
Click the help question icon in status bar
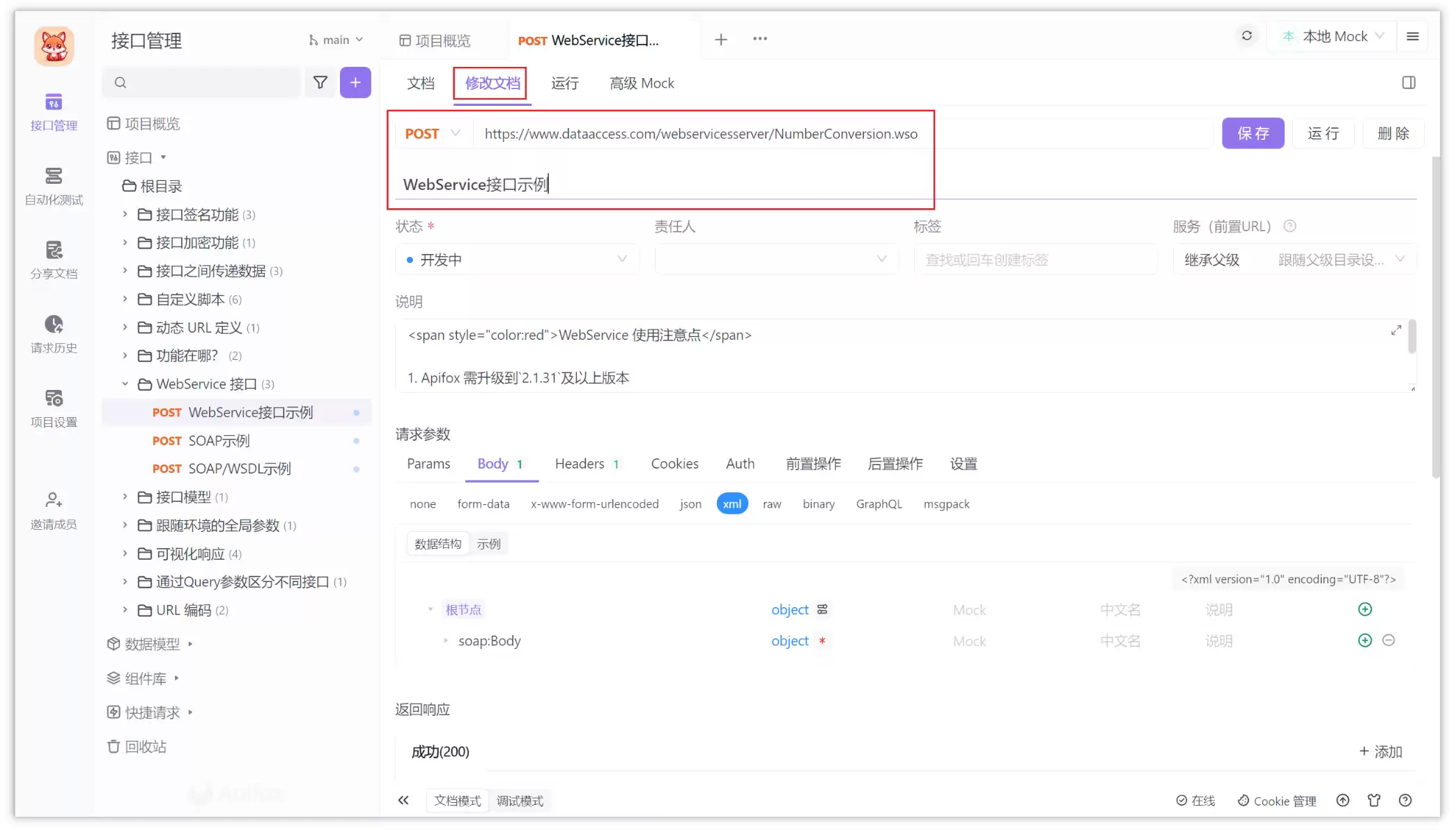click(x=1405, y=801)
